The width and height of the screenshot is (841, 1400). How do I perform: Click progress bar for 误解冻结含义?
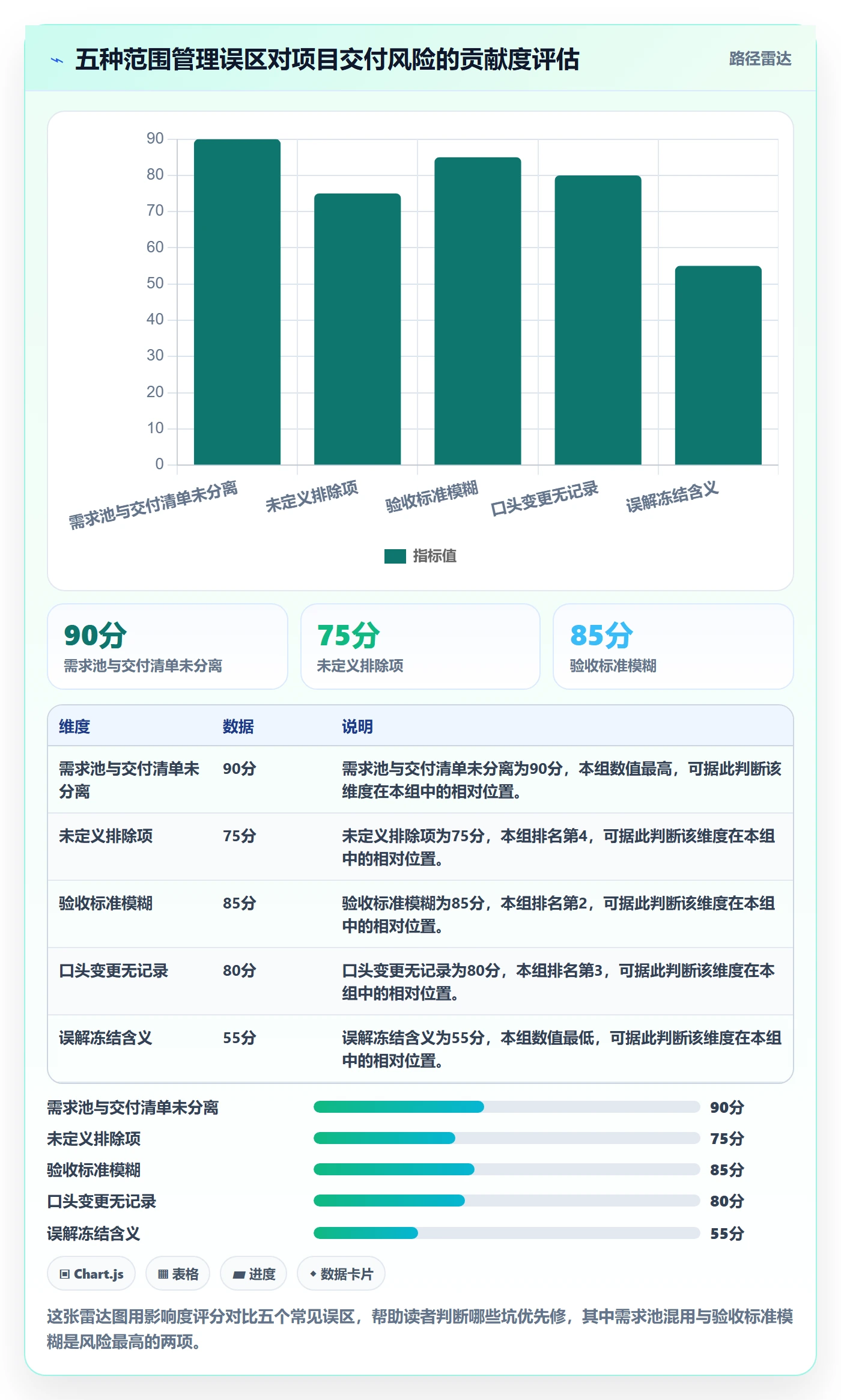pos(507,1233)
